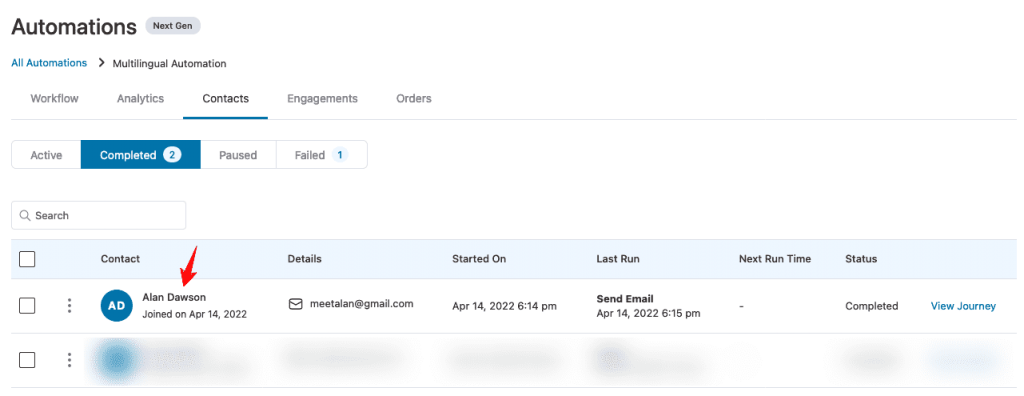Select the Active contacts filter
Image resolution: width=1024 pixels, height=396 pixels.
coord(46,155)
